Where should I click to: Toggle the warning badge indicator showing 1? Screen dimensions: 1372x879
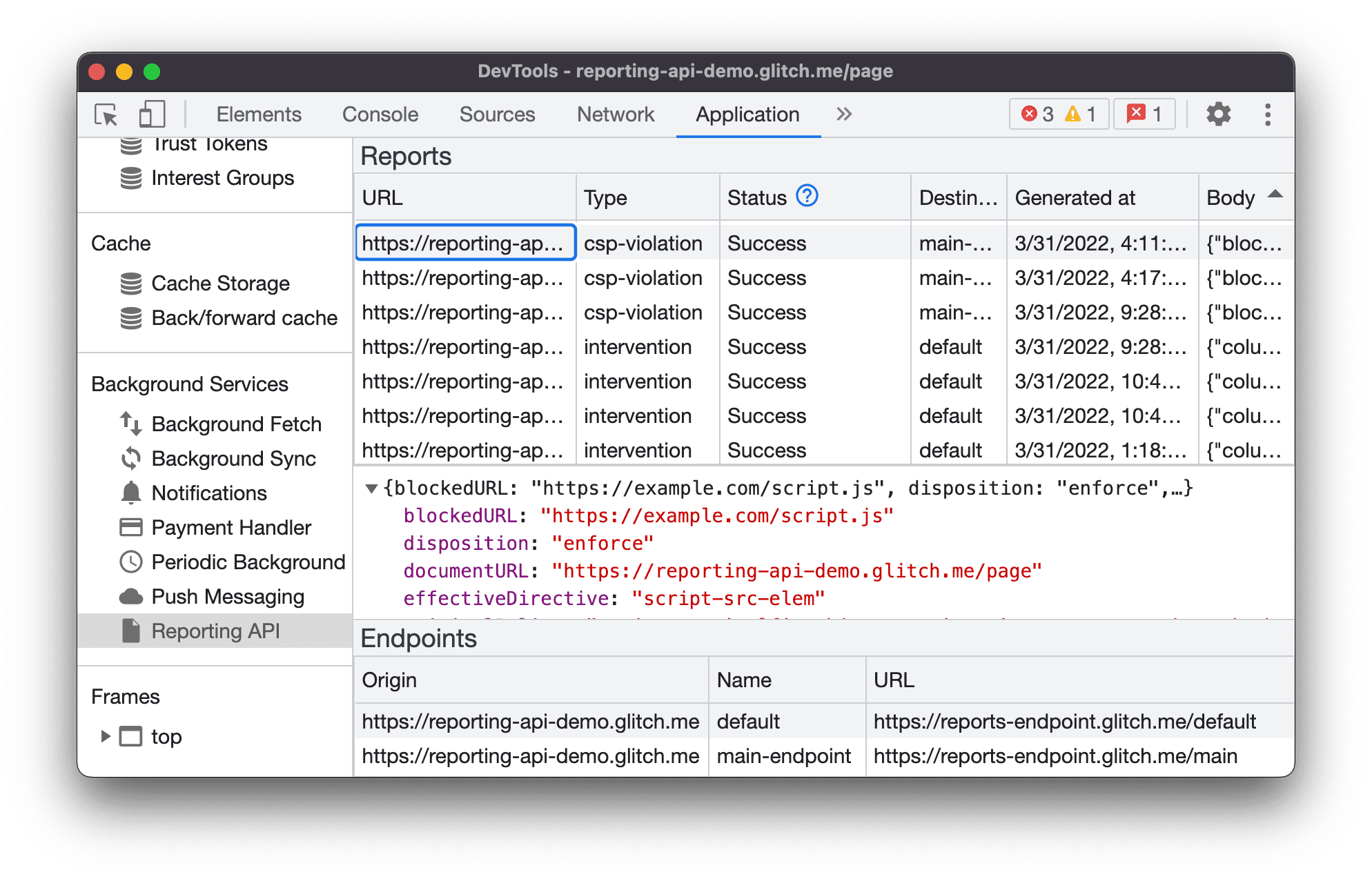pos(1079,113)
